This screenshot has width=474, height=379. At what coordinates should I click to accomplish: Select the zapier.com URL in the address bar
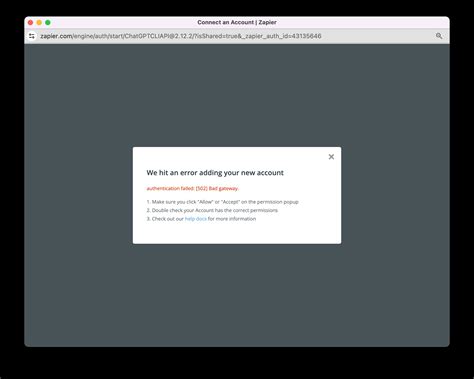pyautogui.click(x=181, y=36)
